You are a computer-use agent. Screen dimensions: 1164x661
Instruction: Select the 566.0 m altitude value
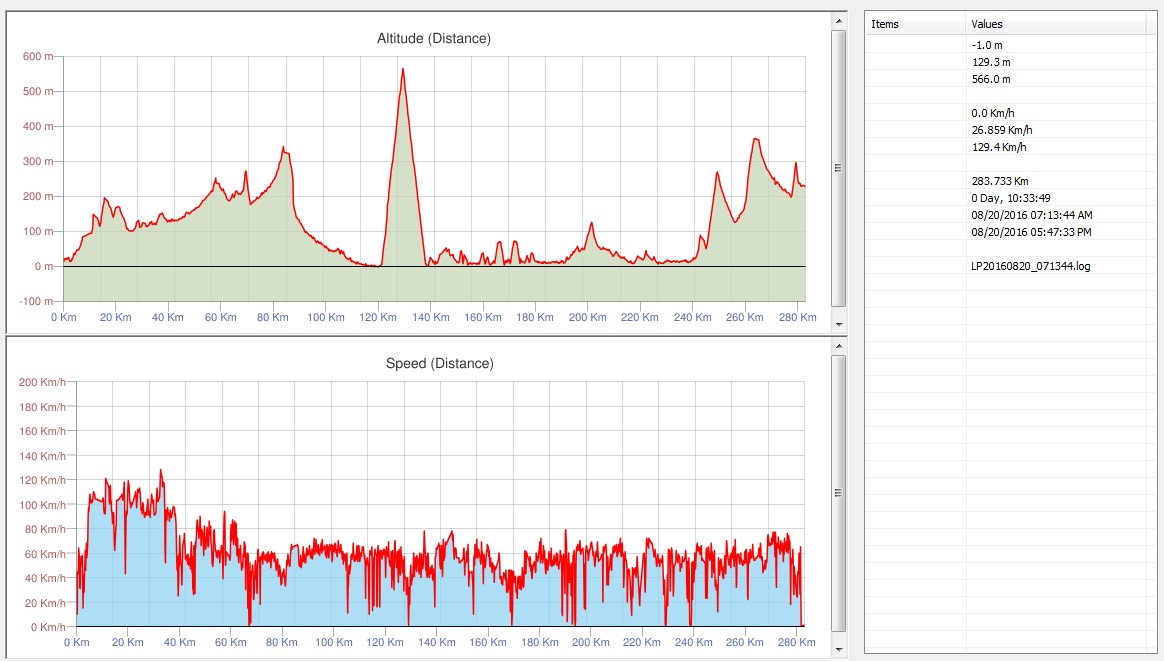[x=990, y=79]
